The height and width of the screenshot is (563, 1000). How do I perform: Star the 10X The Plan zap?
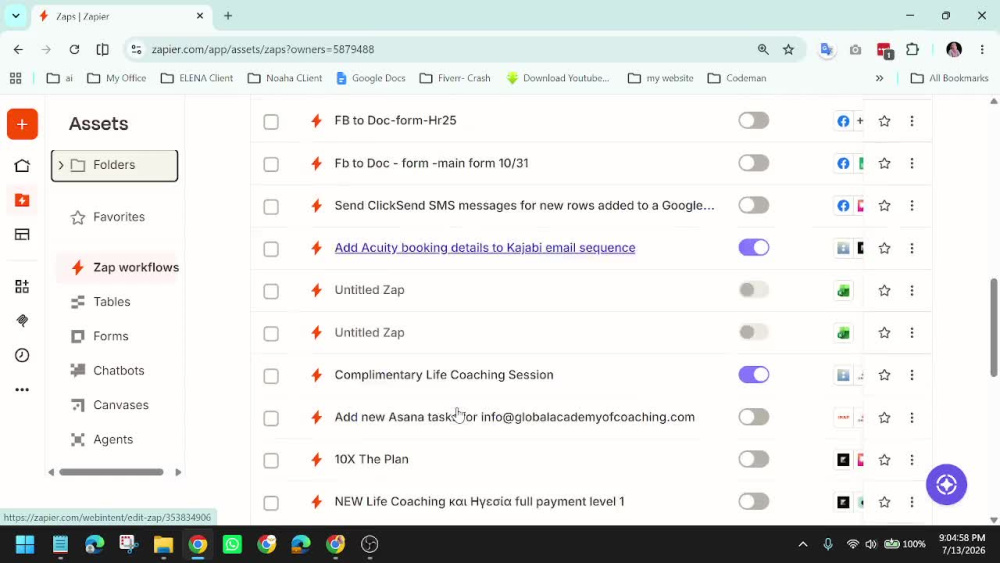884,460
